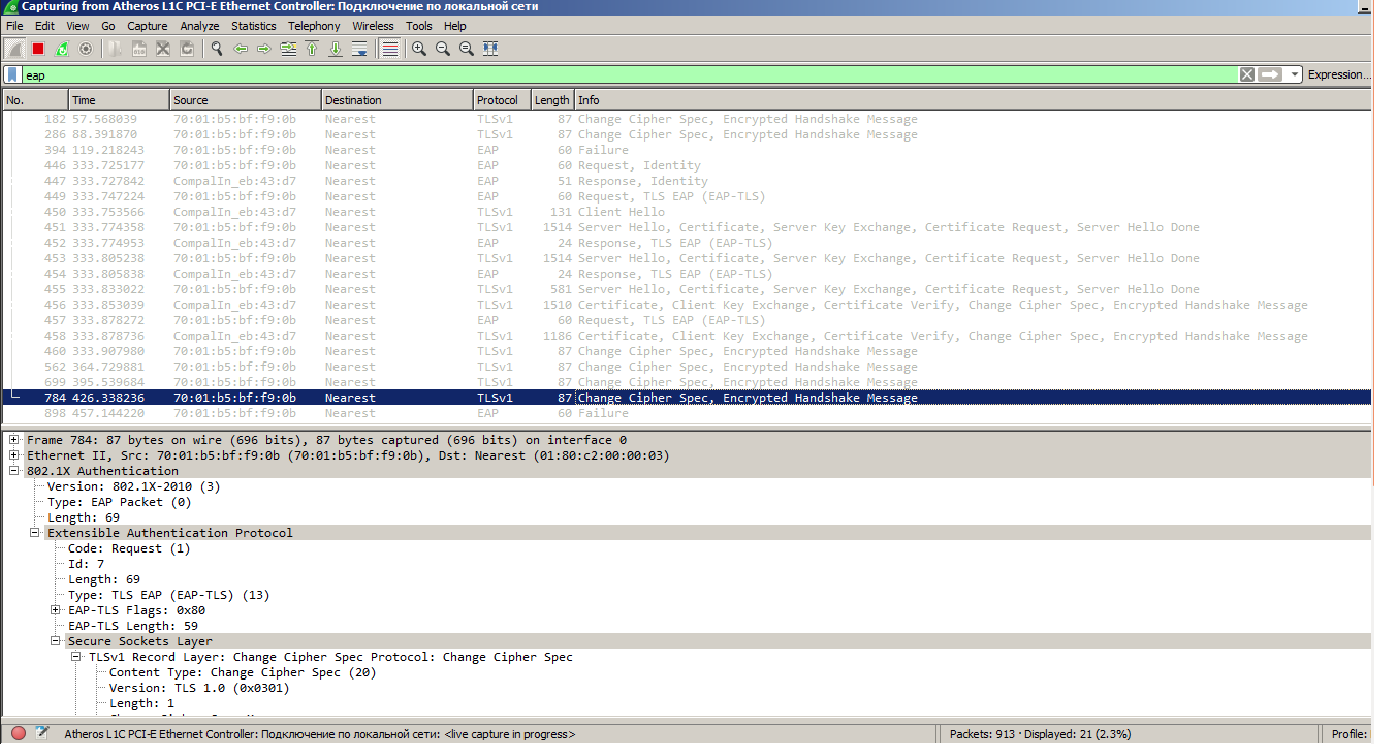Open capture options gear icon

(x=86, y=48)
